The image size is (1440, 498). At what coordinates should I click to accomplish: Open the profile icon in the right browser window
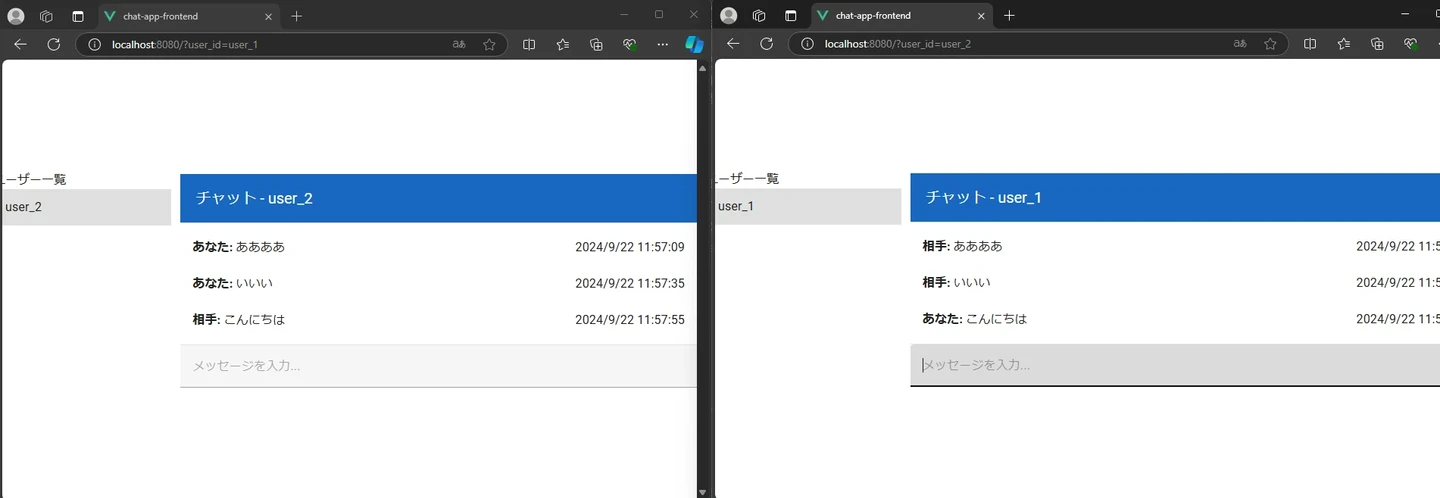[729, 16]
